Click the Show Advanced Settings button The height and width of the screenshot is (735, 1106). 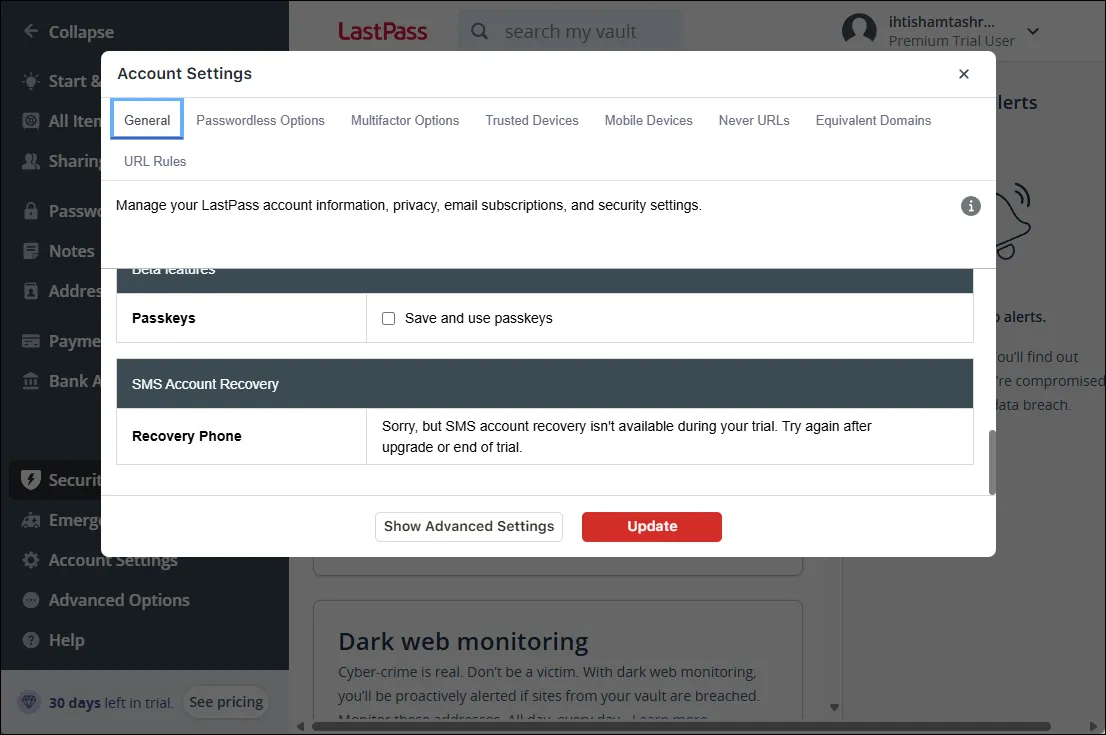[468, 526]
